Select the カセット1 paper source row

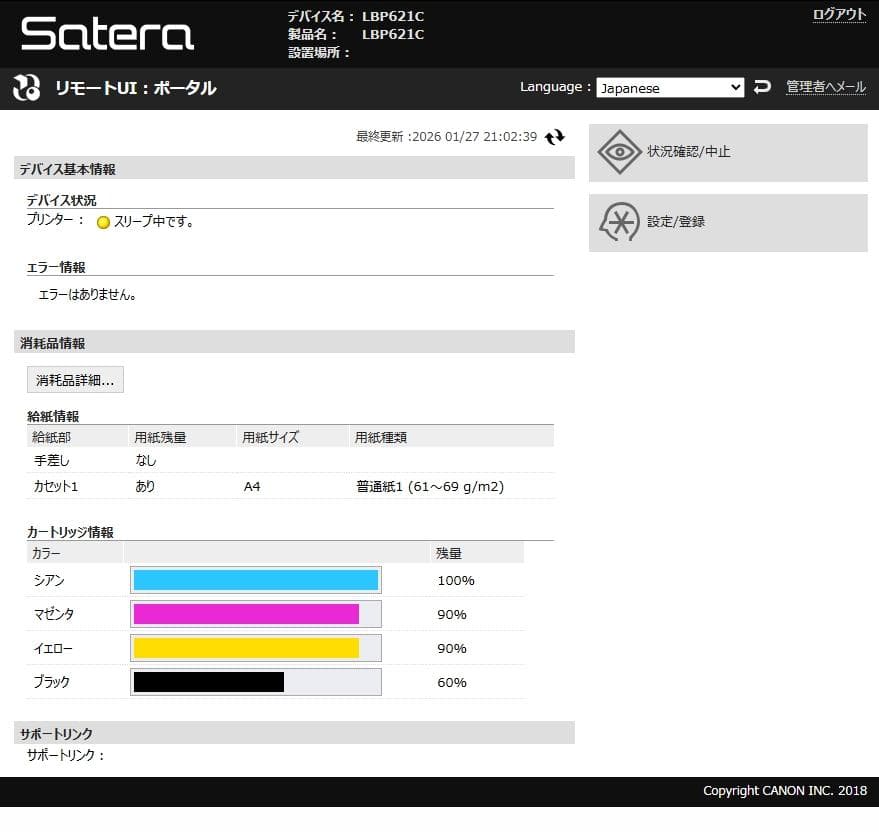coord(55,486)
